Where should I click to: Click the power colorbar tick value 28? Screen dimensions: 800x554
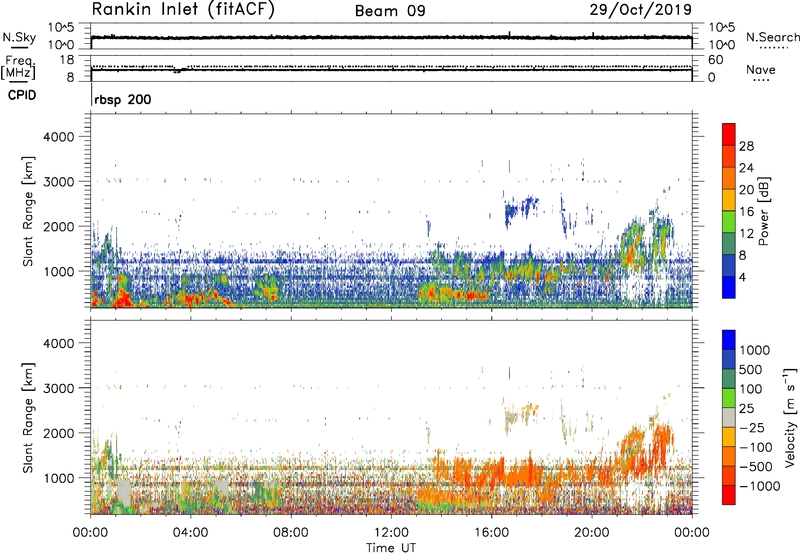pyautogui.click(x=746, y=146)
